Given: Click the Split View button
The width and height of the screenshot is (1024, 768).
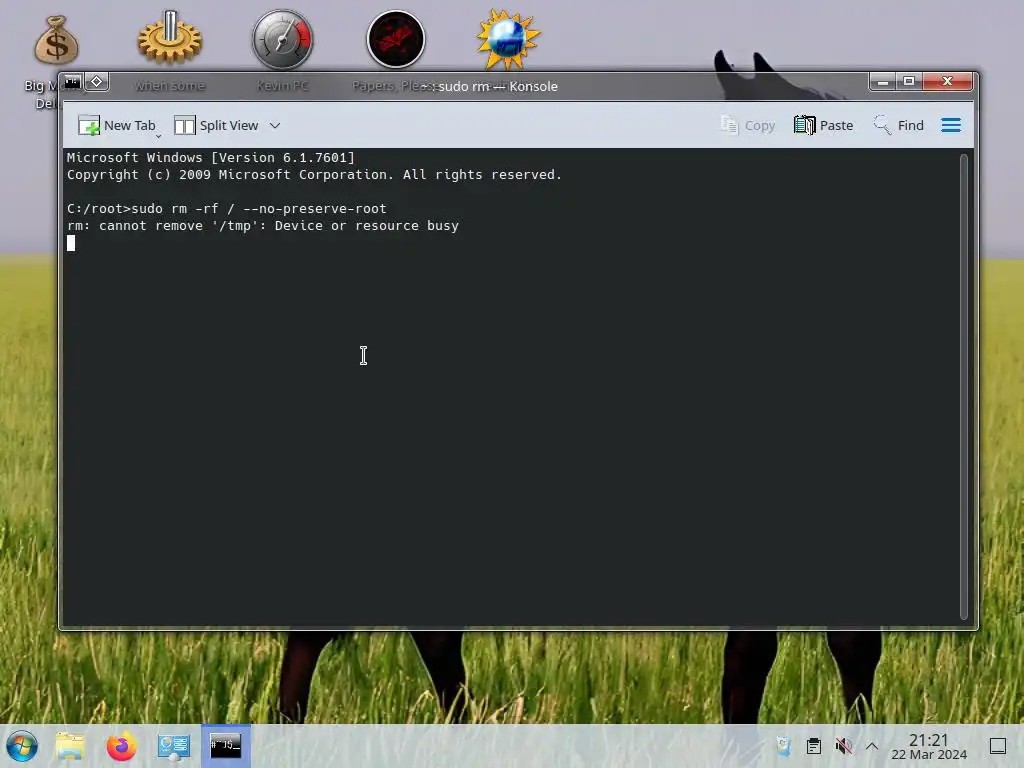Looking at the screenshot, I should 216,125.
